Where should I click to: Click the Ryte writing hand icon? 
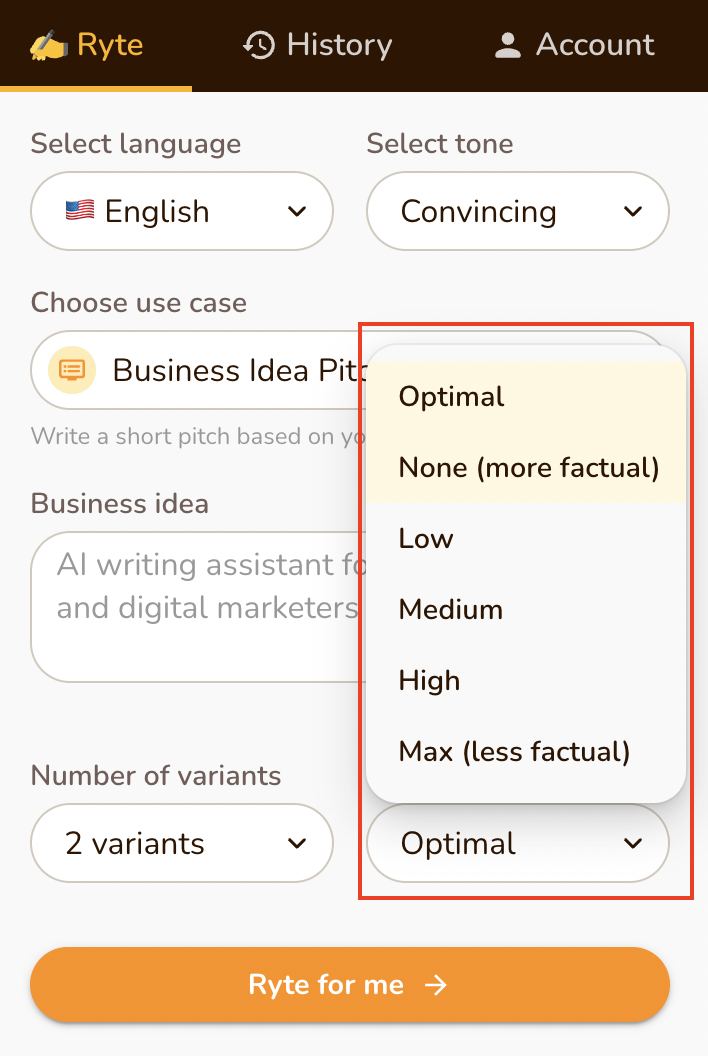pos(48,45)
